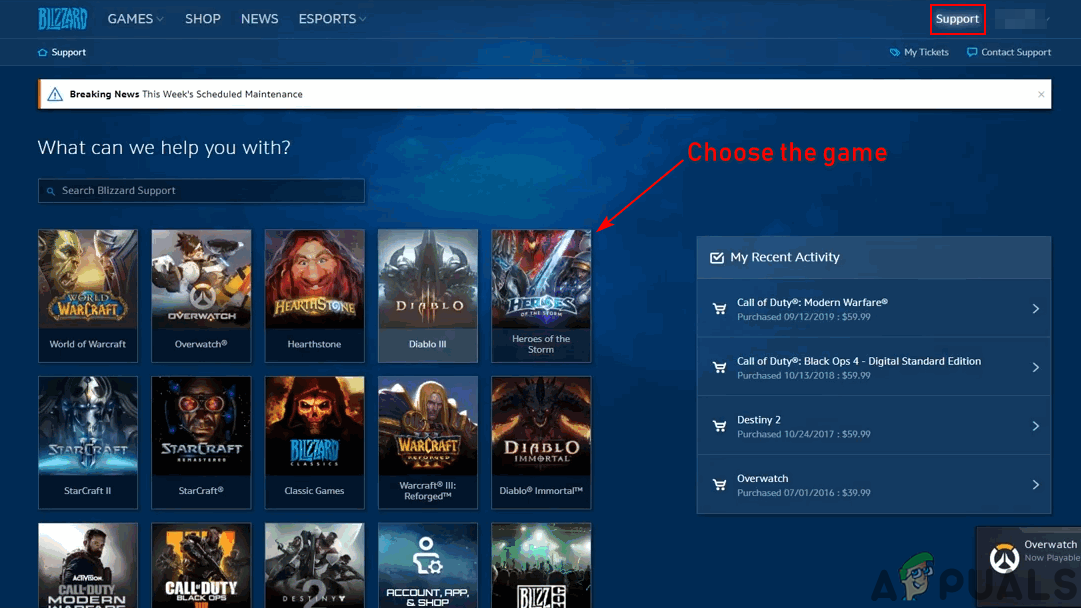The height and width of the screenshot is (608, 1081).
Task: Dismiss the Breaking News banner
Action: pyautogui.click(x=1041, y=94)
